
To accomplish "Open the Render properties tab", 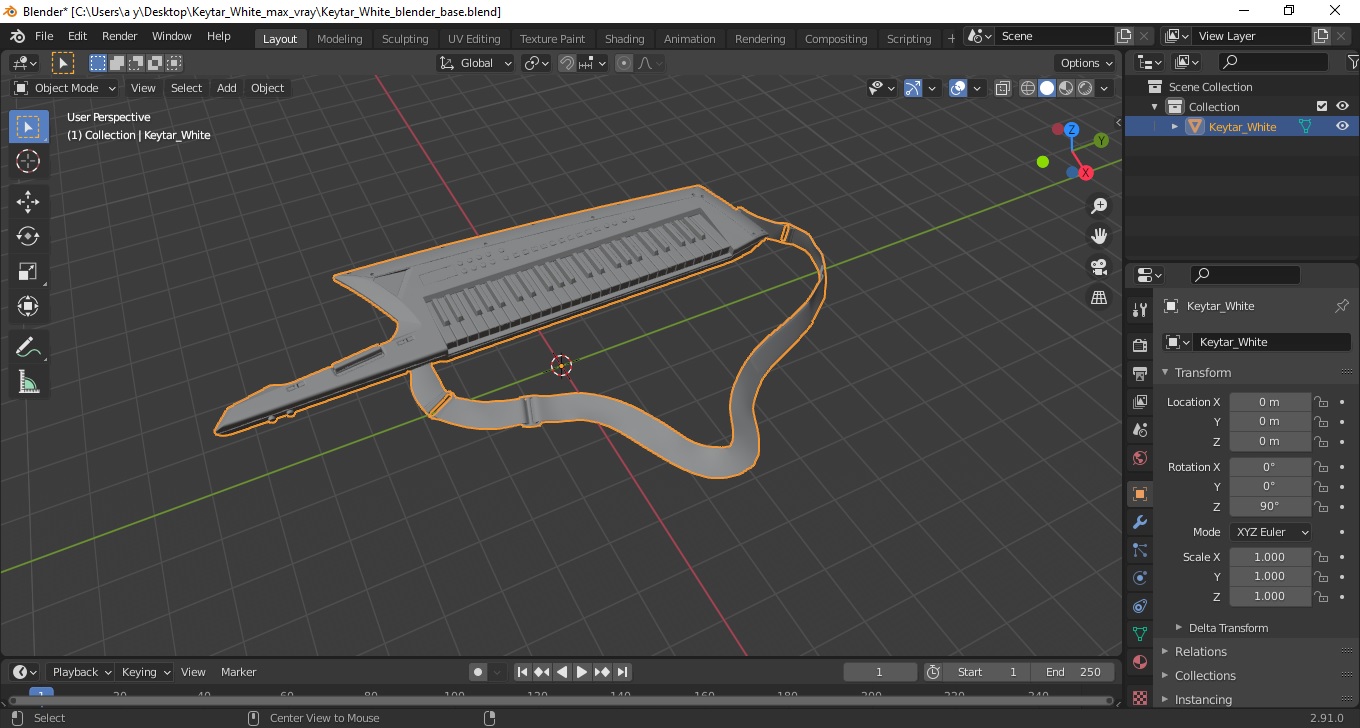I will coord(1139,346).
